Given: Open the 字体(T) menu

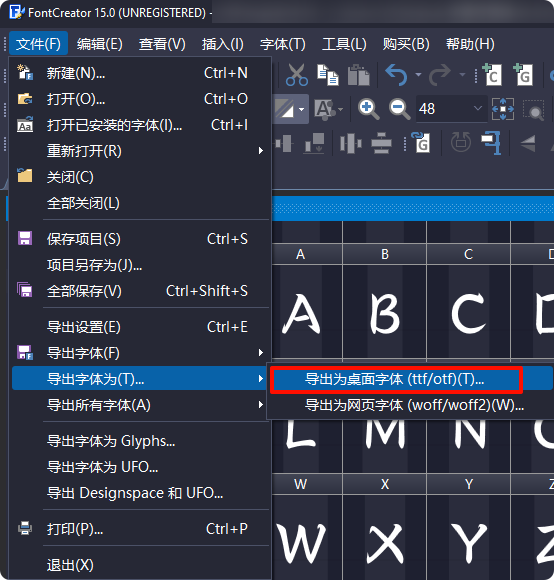Looking at the screenshot, I should click(283, 44).
